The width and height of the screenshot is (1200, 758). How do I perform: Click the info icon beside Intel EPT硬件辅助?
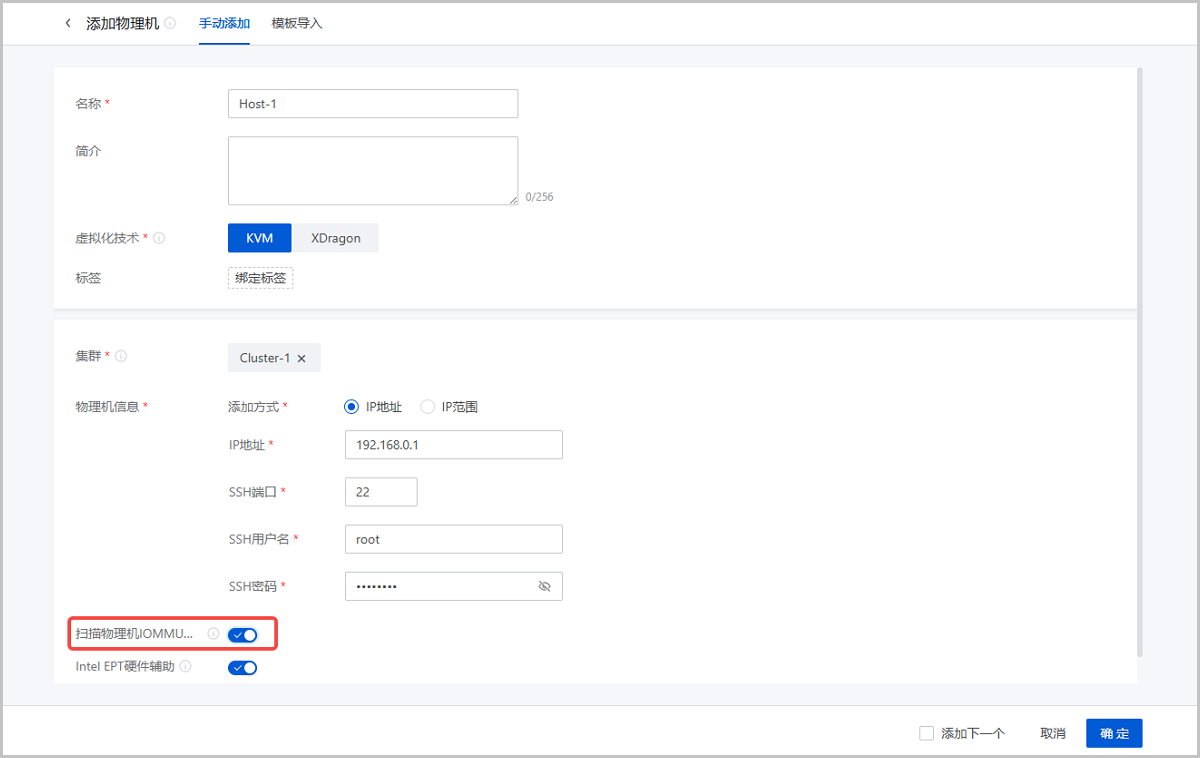pos(185,667)
